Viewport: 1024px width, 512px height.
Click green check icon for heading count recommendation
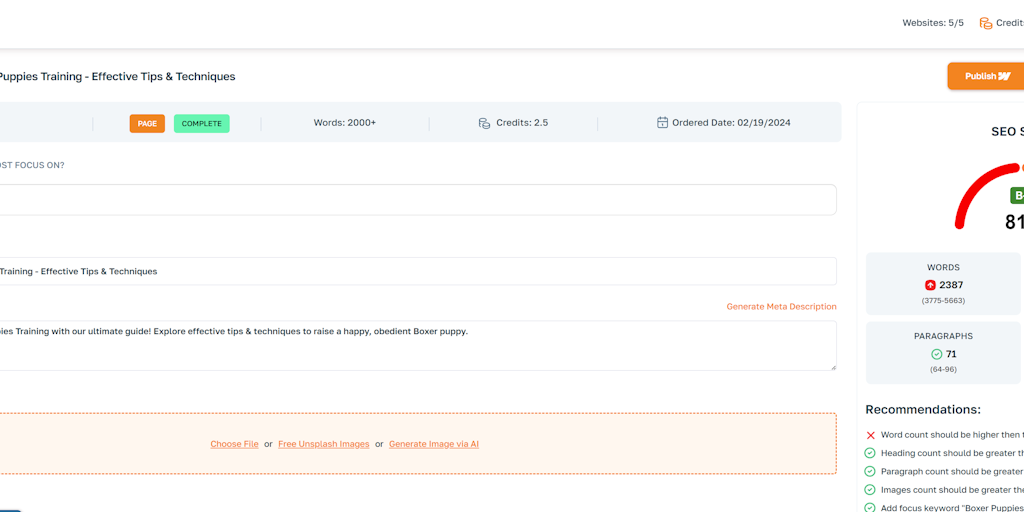point(871,453)
